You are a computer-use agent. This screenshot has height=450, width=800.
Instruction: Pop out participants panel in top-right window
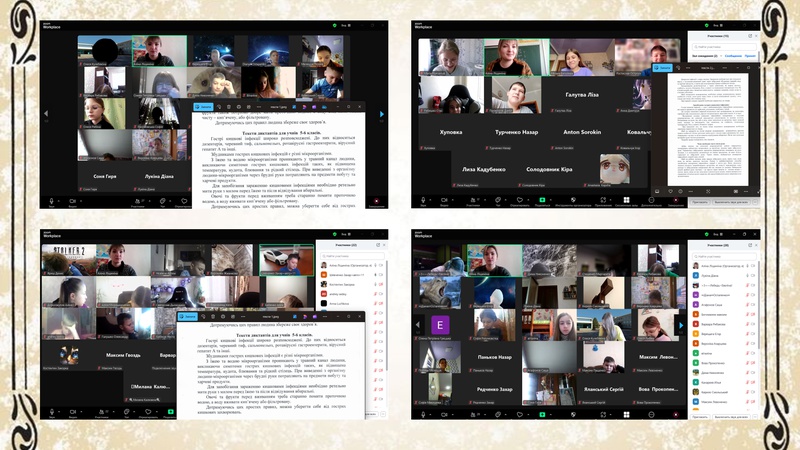750,36
